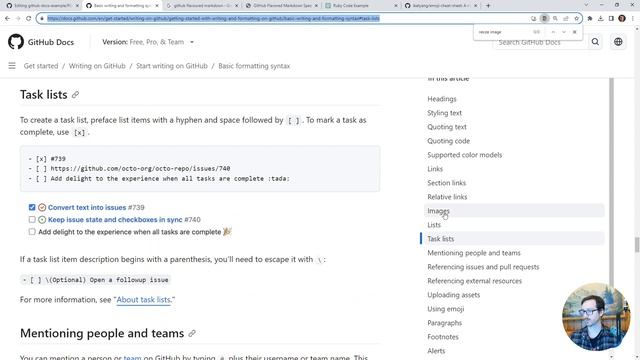This screenshot has height=360, width=640.
Task: Open the browser side panel icon
Action: 611,18
